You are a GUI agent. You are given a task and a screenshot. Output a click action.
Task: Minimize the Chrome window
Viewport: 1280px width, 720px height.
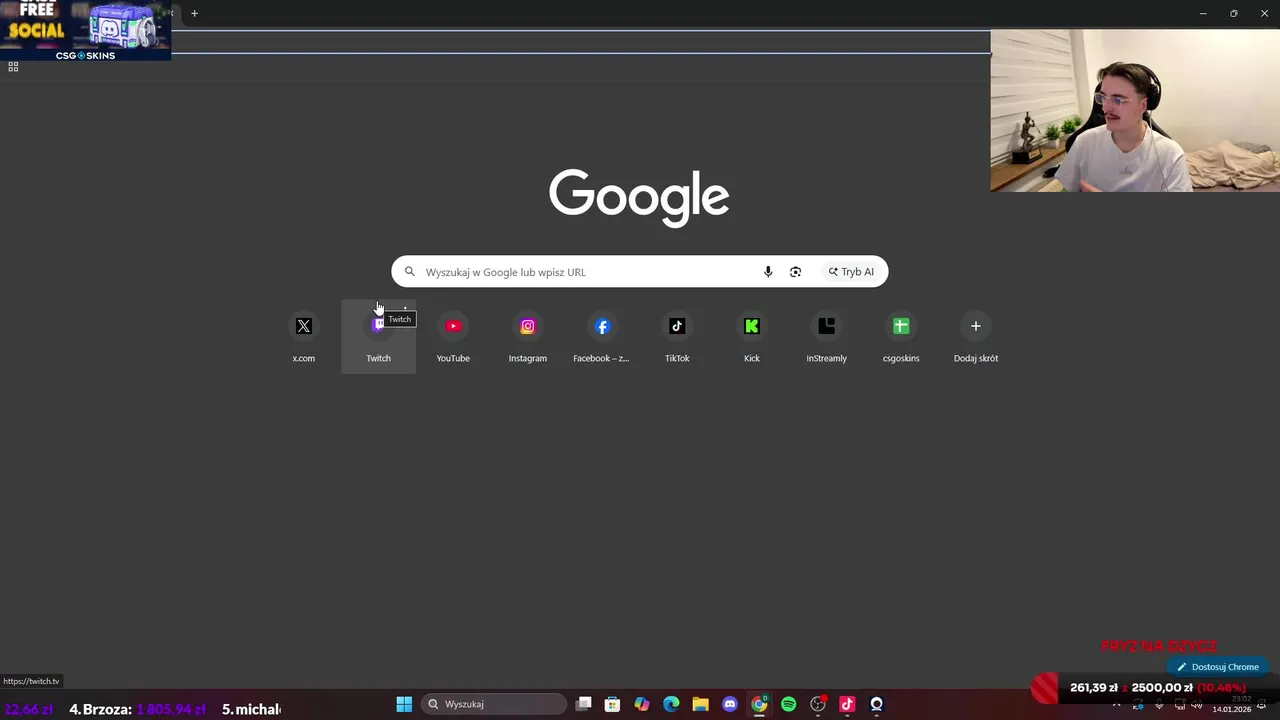pos(1203,13)
